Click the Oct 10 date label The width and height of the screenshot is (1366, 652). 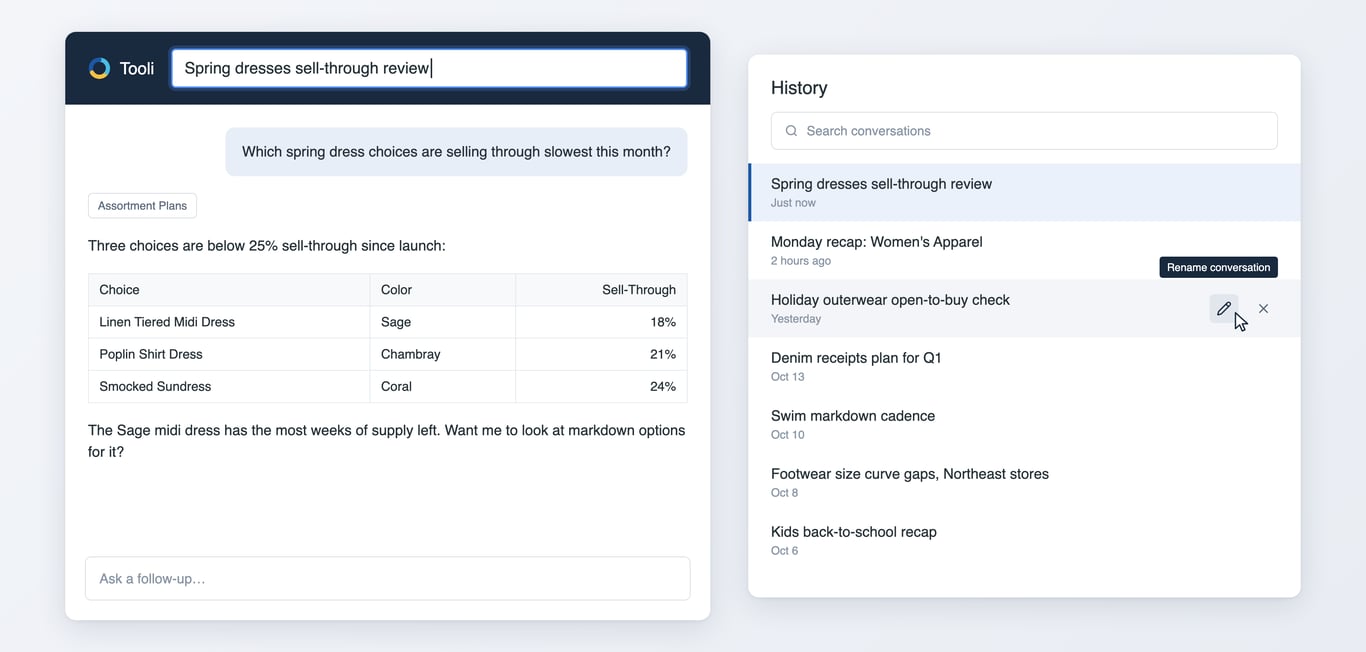tap(788, 435)
